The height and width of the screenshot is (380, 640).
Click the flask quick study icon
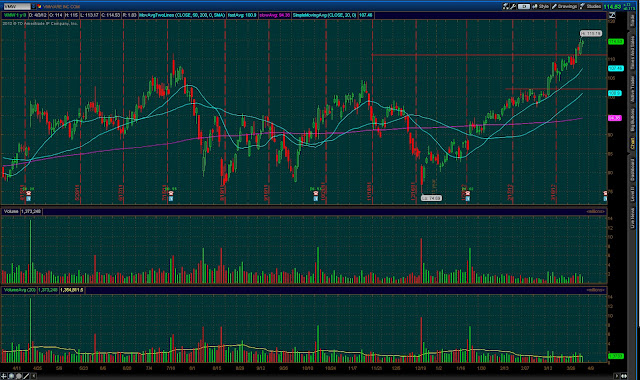(506, 6)
